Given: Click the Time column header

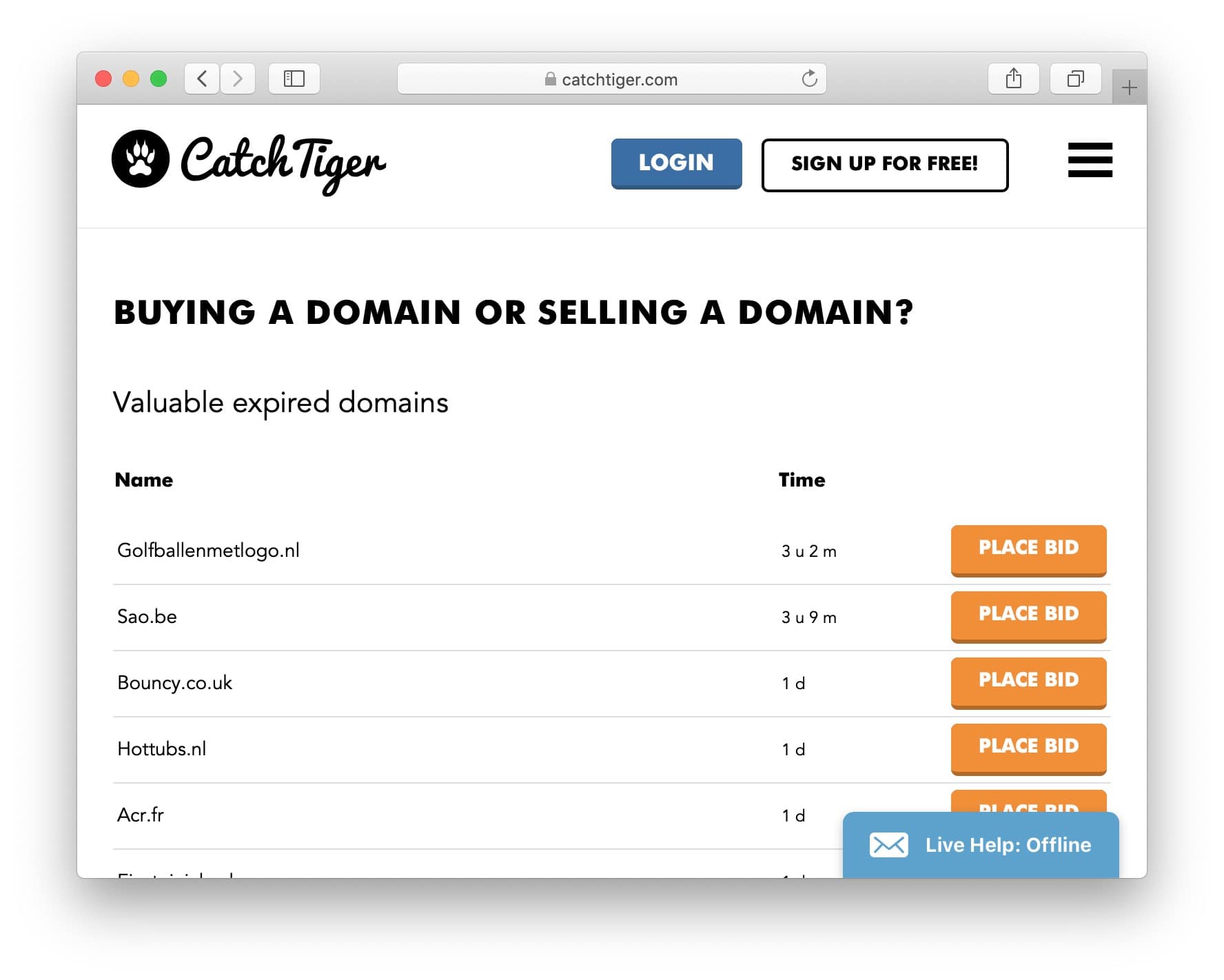Looking at the screenshot, I should pyautogui.click(x=802, y=480).
